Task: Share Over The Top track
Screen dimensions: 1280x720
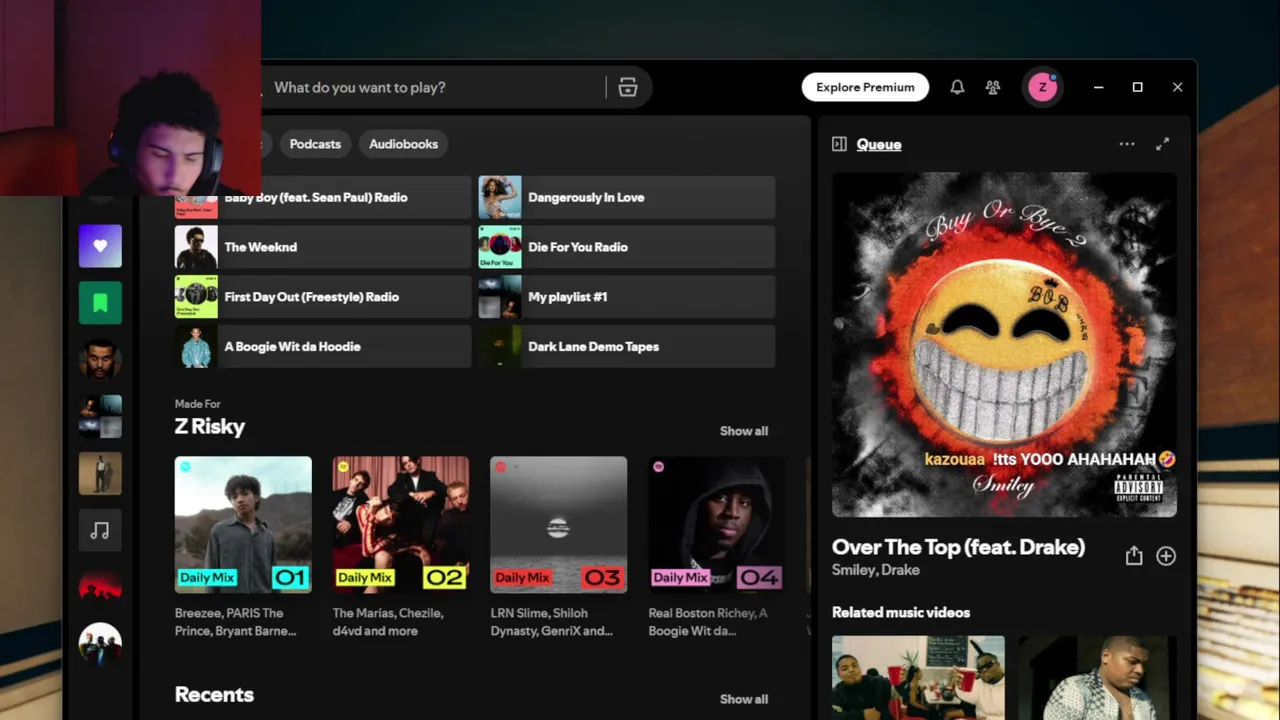Action: pyautogui.click(x=1134, y=556)
